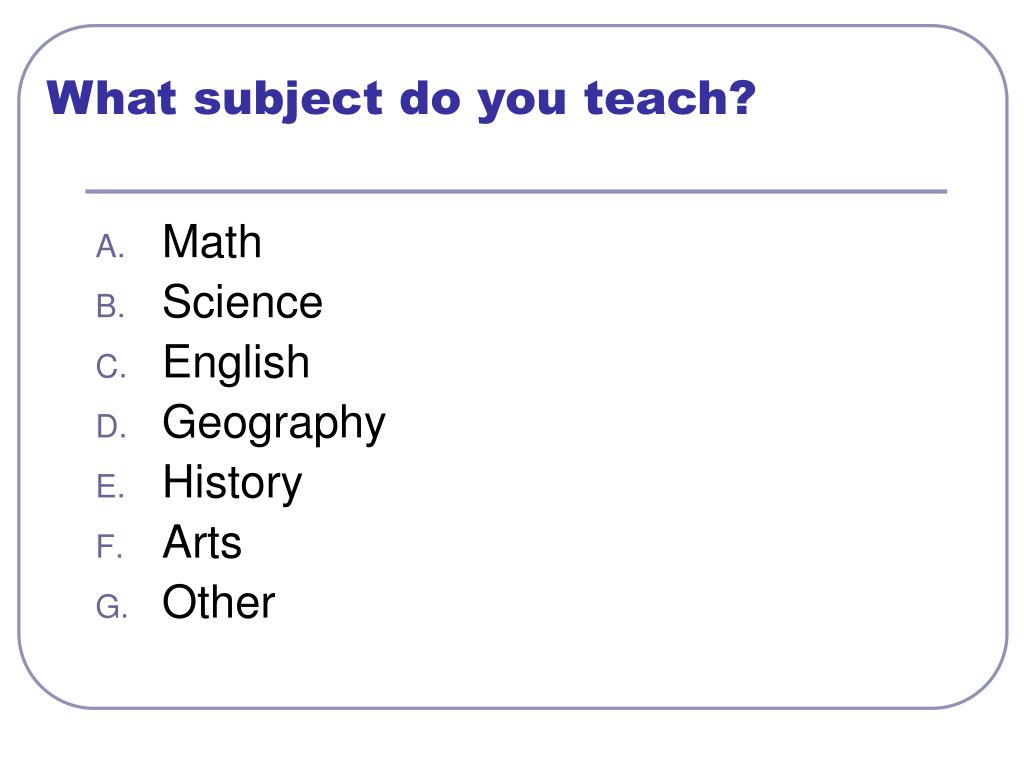The width and height of the screenshot is (1024, 768).
Task: Choose the Science option
Action: 242,302
